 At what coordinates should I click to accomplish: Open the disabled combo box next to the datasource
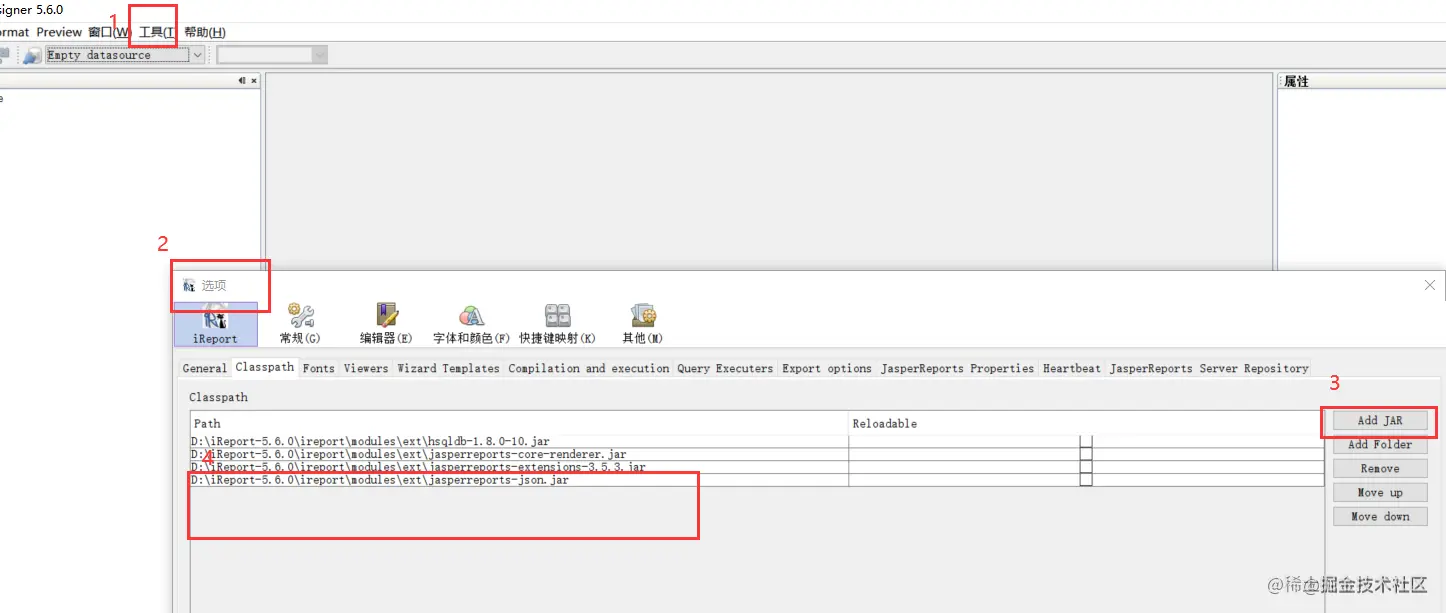pos(272,55)
